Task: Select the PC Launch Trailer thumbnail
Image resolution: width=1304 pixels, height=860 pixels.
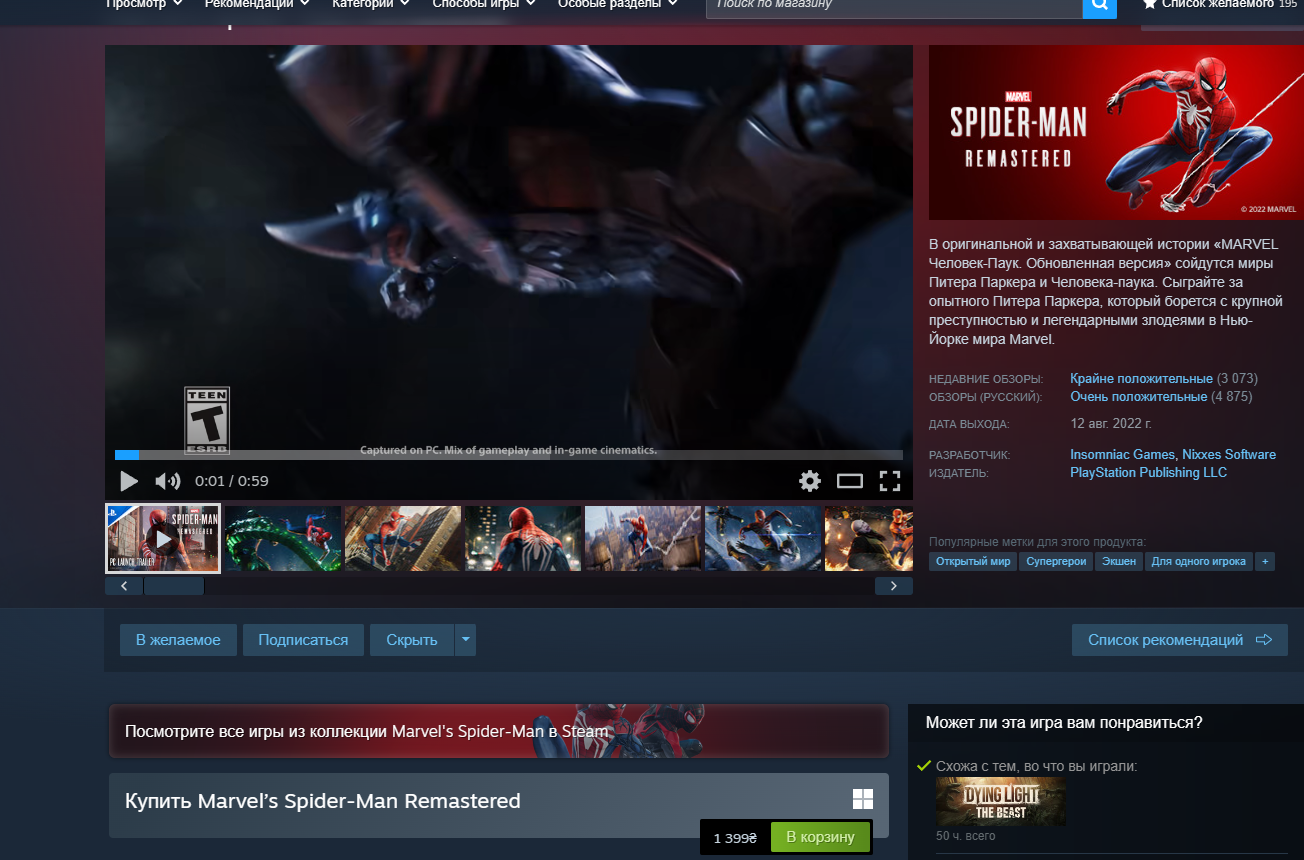Action: (163, 538)
